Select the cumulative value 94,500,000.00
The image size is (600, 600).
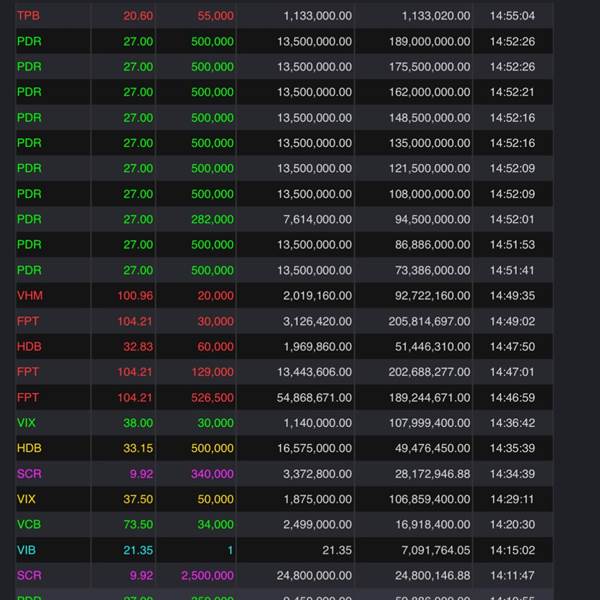coord(432,219)
